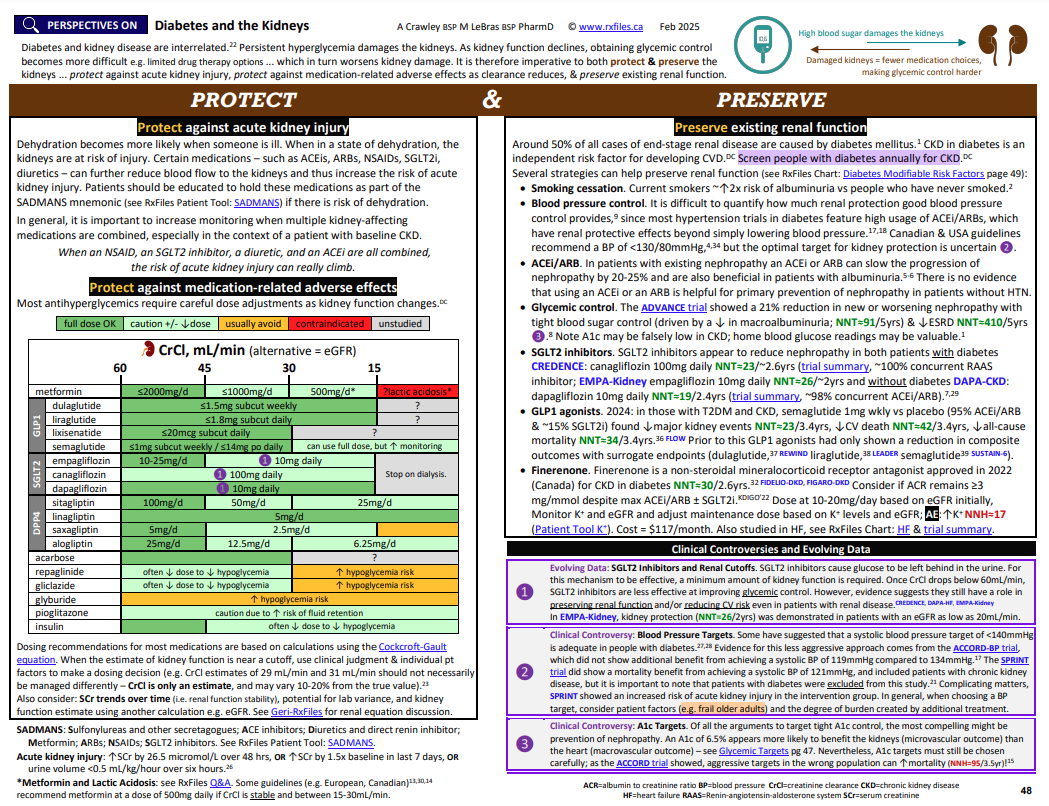
Task: Click bold DAPA-CKD in SGLT2 inhibitors bullet
Action: (x=979, y=381)
